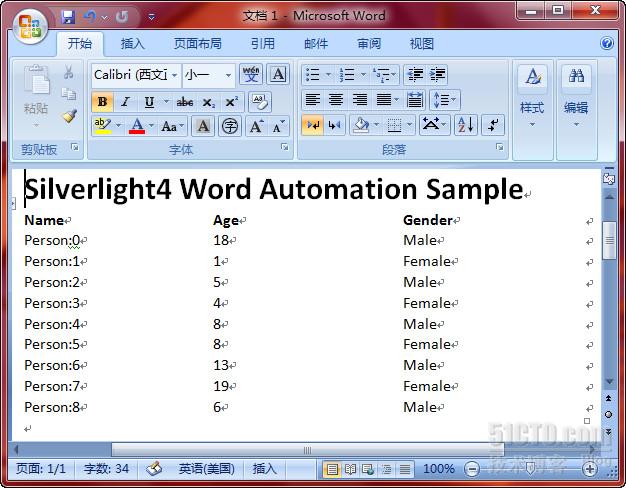Open the font size dropdown
Viewport: 626px width, 488px height.
click(x=228, y=75)
